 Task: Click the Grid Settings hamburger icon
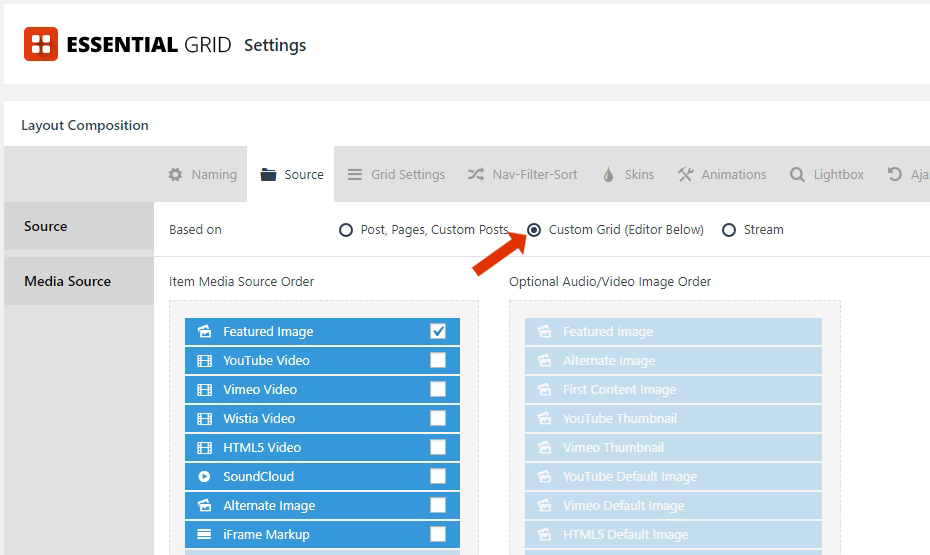coord(355,174)
